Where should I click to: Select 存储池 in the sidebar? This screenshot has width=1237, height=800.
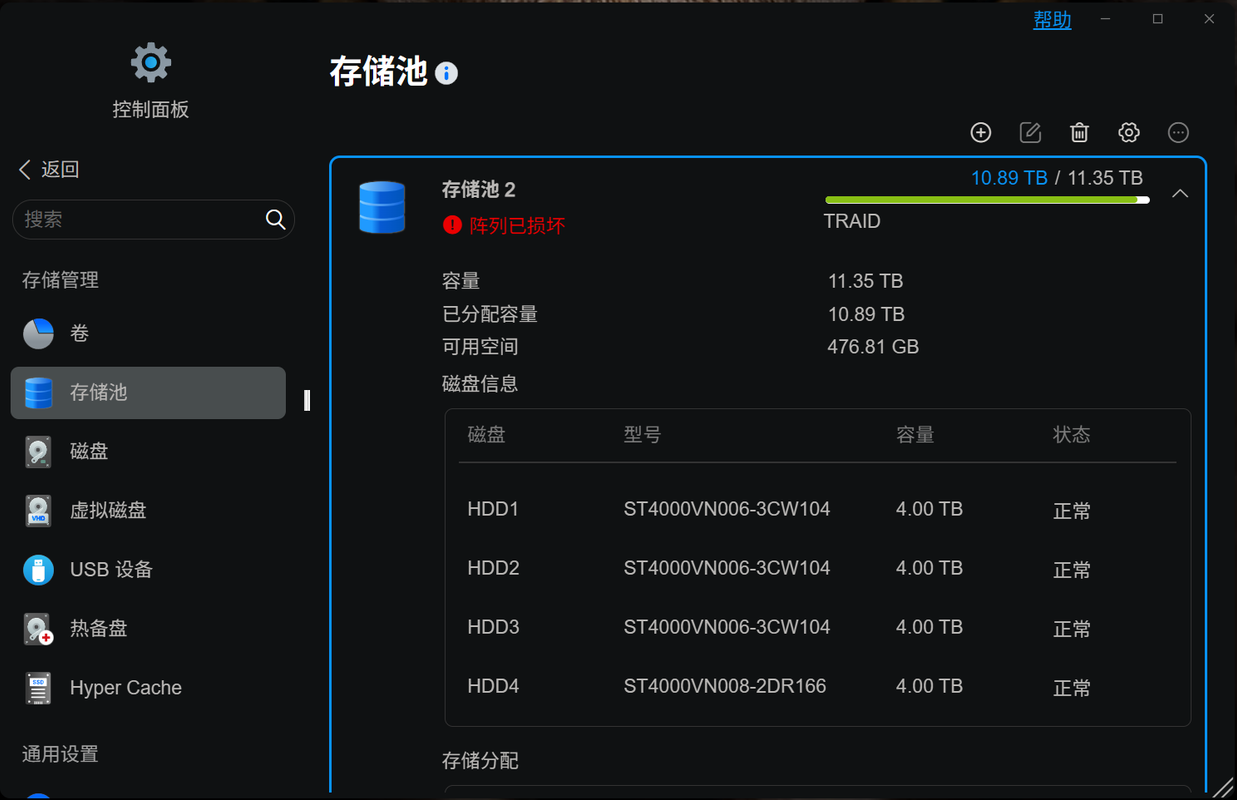point(148,392)
